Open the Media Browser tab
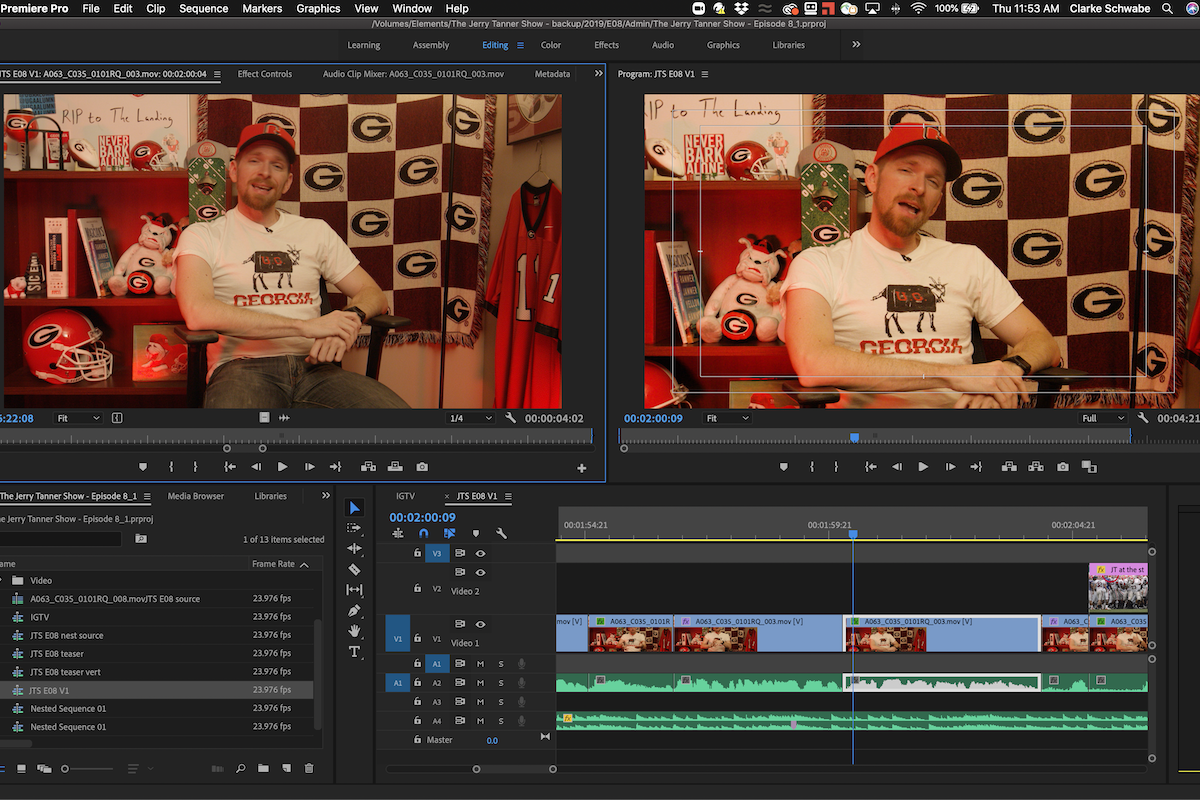This screenshot has height=800, width=1200. tap(196, 496)
